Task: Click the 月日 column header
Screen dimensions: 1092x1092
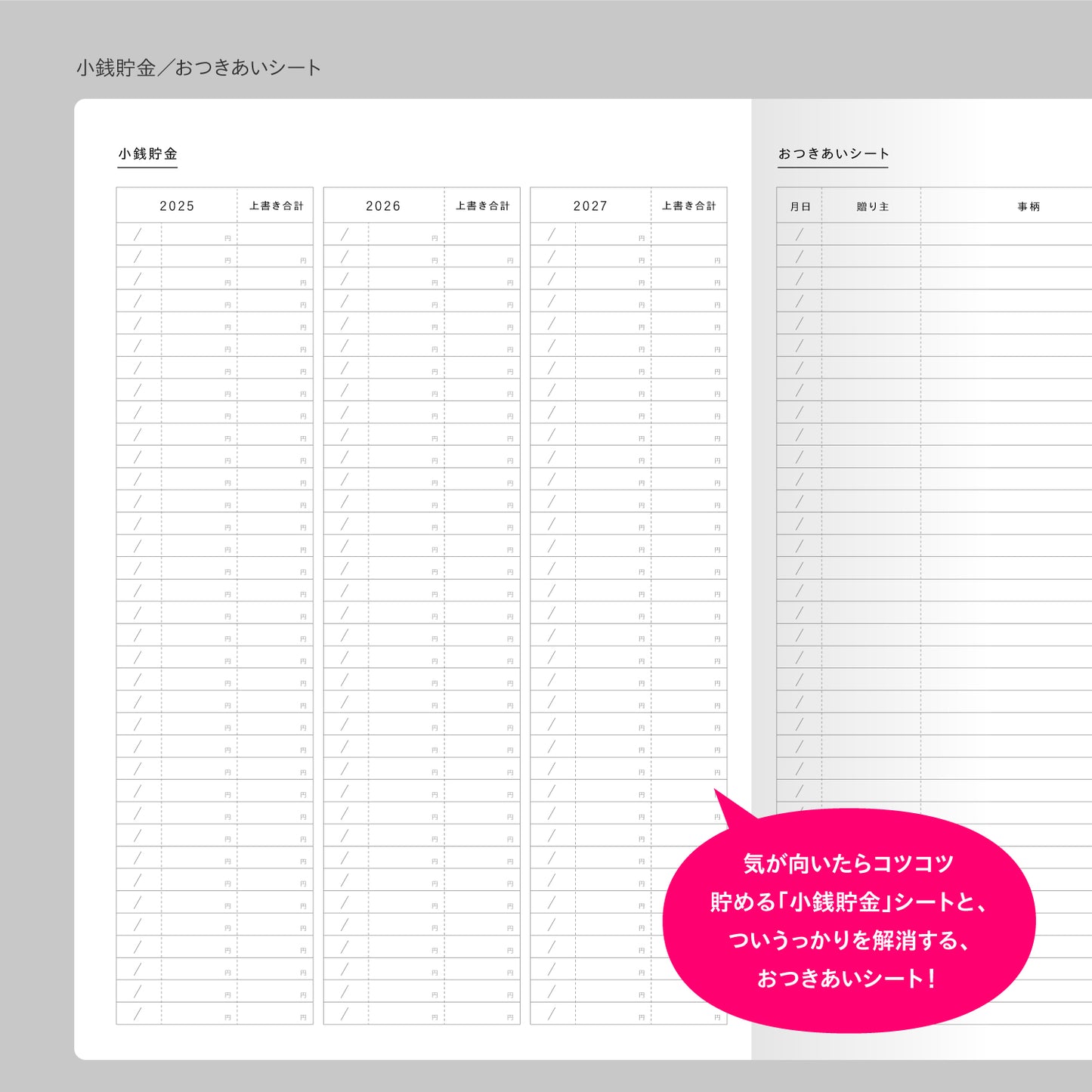Action: pyautogui.click(x=800, y=206)
